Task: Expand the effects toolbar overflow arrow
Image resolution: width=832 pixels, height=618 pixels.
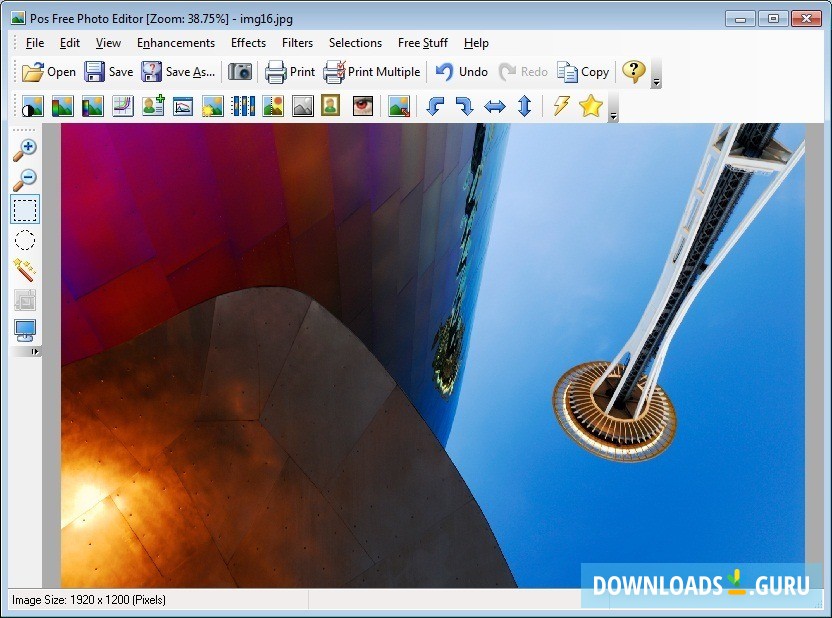Action: click(613, 116)
